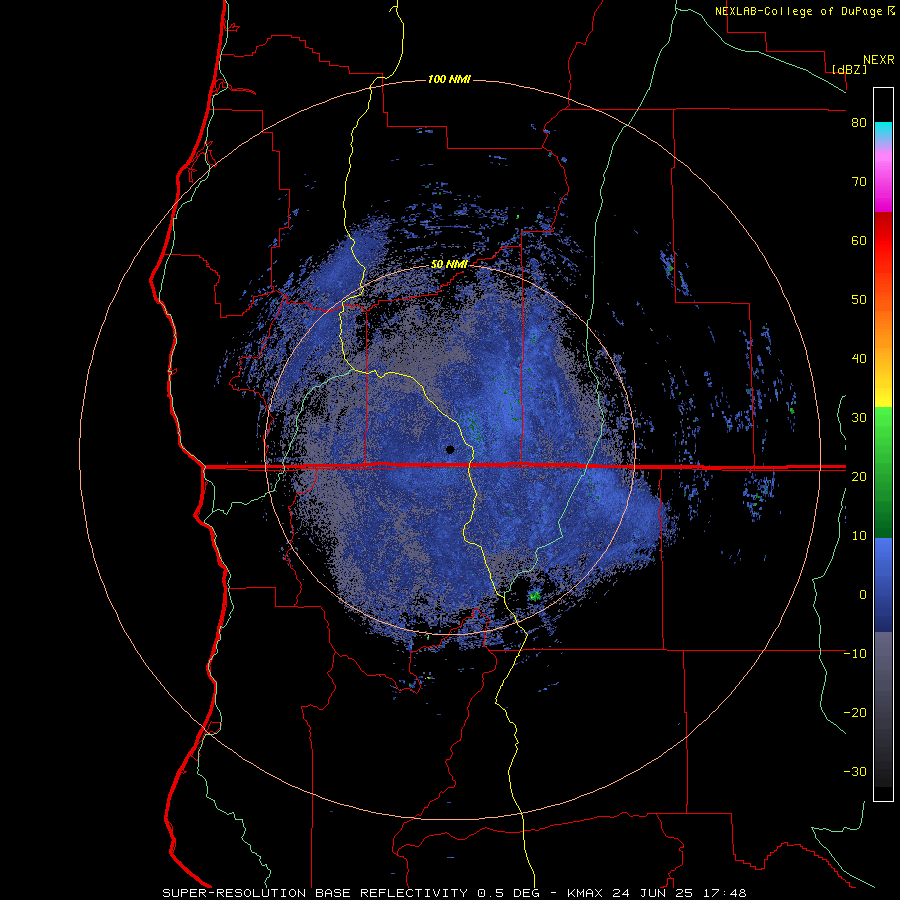Click the 100 NMI range ring label
The height and width of the screenshot is (900, 900).
click(x=449, y=79)
